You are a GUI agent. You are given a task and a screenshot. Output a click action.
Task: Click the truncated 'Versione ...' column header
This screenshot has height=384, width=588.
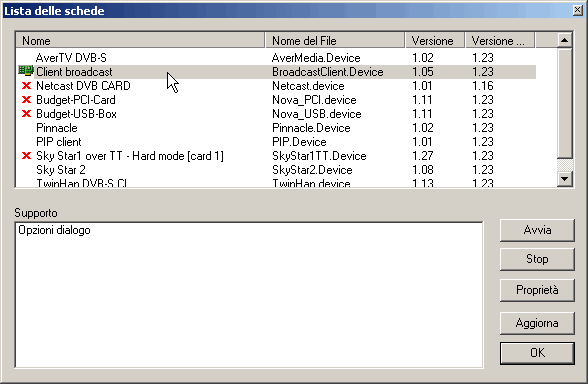click(500, 40)
